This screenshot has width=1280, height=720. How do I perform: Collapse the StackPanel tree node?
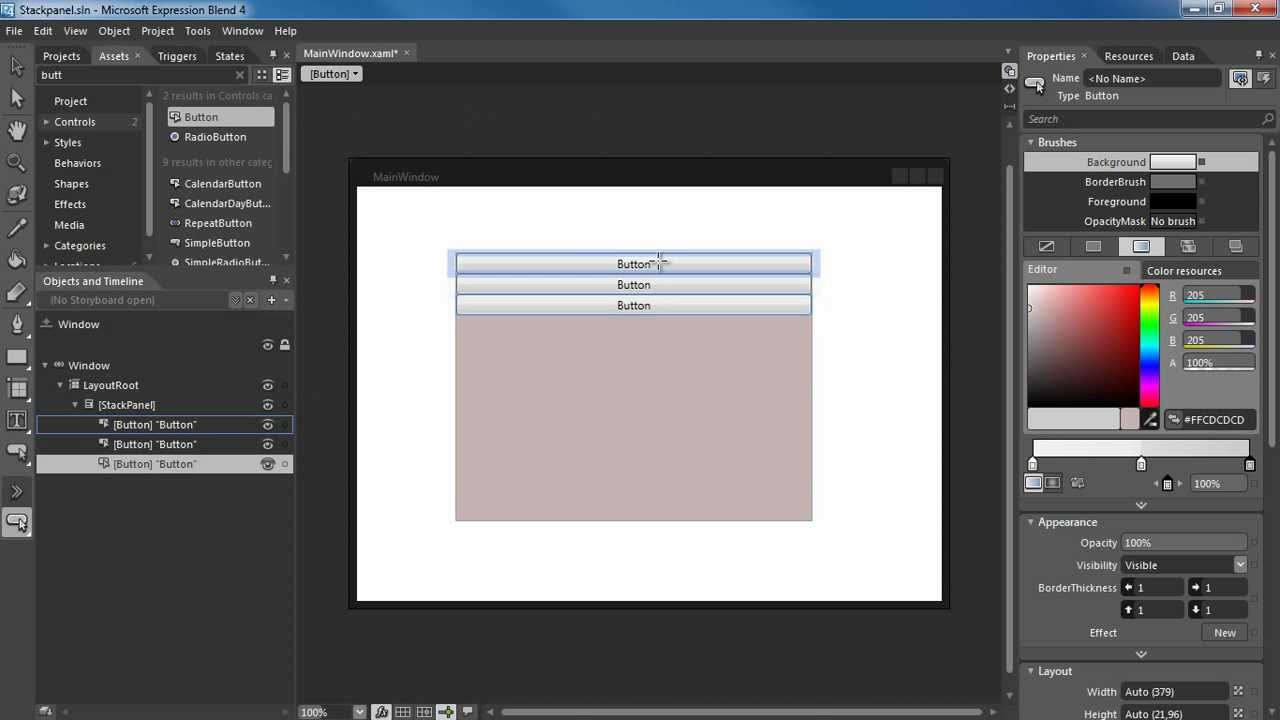tap(75, 405)
